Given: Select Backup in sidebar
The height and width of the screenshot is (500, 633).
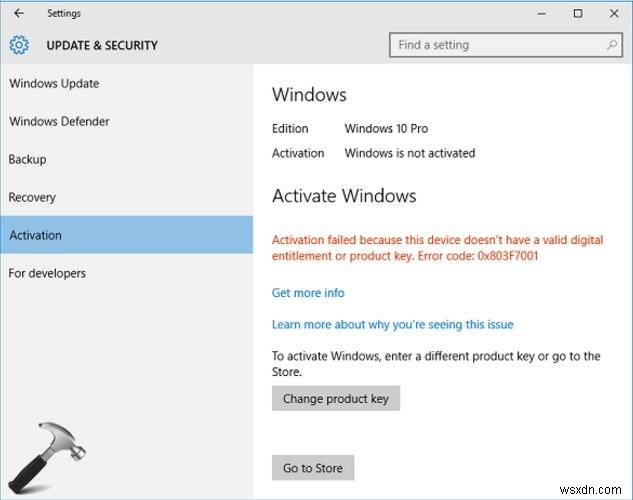Looking at the screenshot, I should pyautogui.click(x=126, y=159).
